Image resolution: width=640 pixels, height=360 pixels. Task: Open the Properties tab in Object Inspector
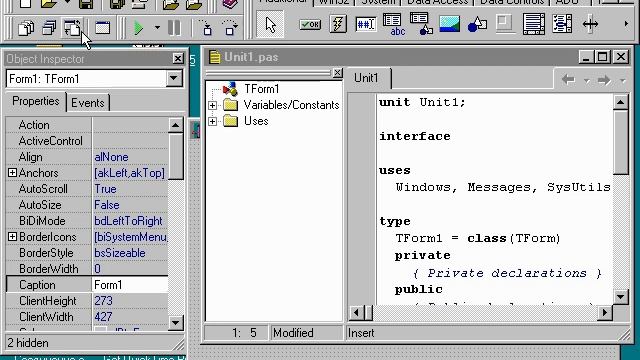pyautogui.click(x=36, y=101)
